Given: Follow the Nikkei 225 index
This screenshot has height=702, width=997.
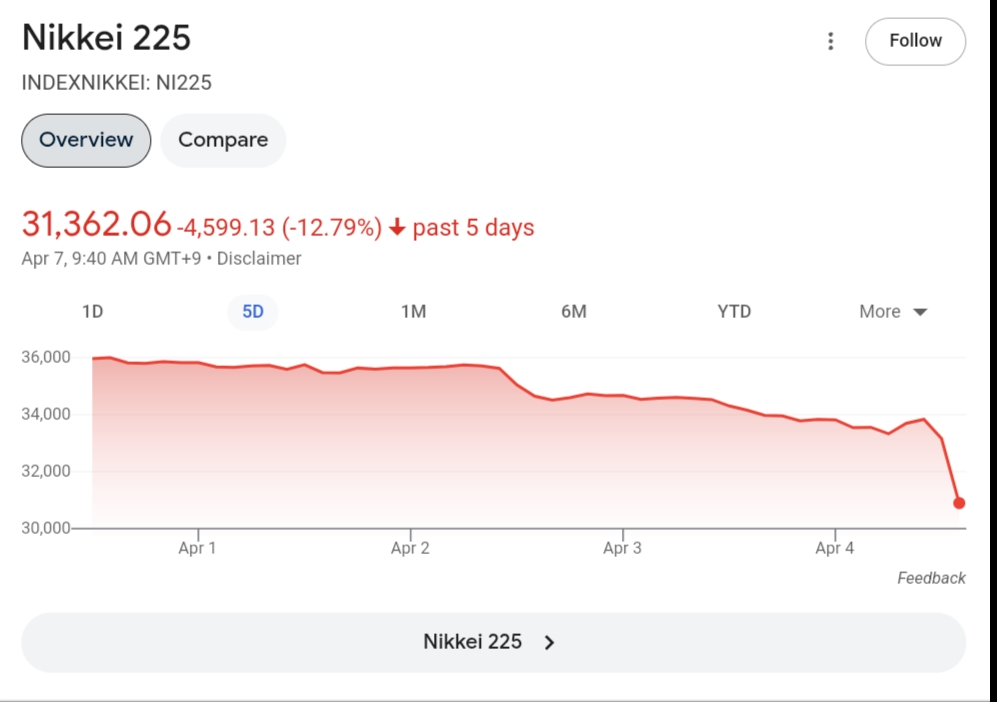Looking at the screenshot, I should pyautogui.click(x=915, y=41).
